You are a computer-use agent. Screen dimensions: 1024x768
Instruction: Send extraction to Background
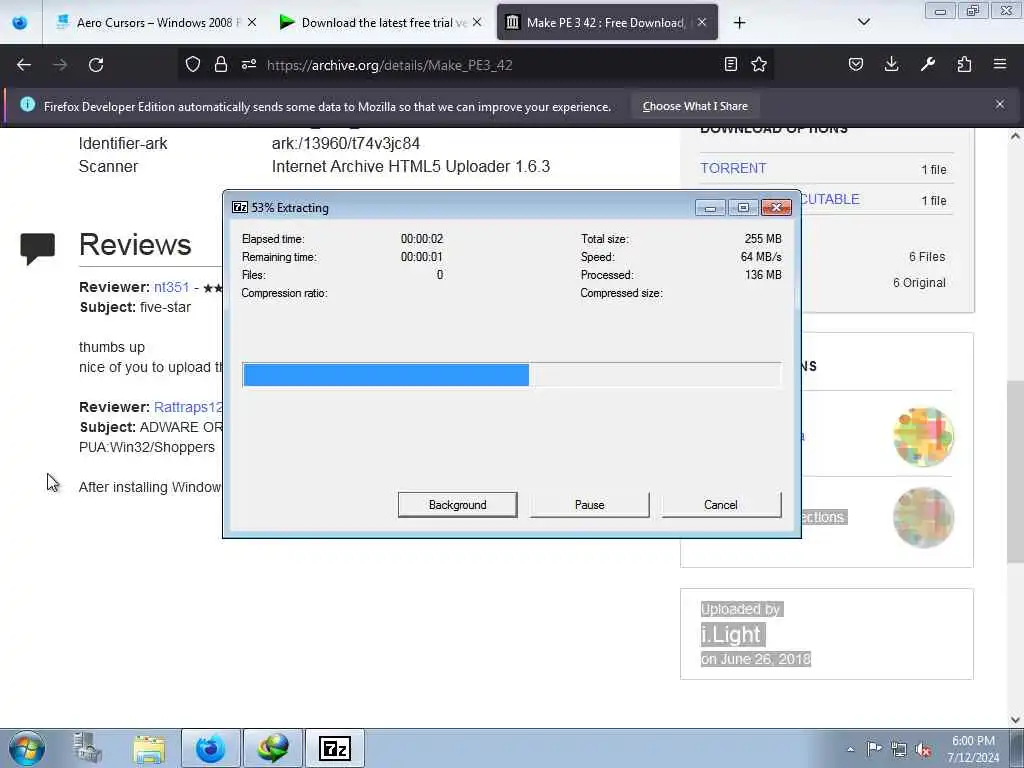tap(457, 505)
